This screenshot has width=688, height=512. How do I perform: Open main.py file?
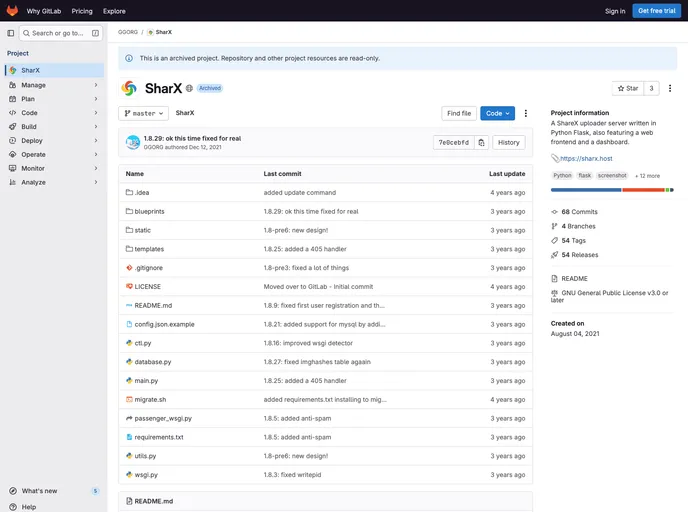tap(146, 381)
